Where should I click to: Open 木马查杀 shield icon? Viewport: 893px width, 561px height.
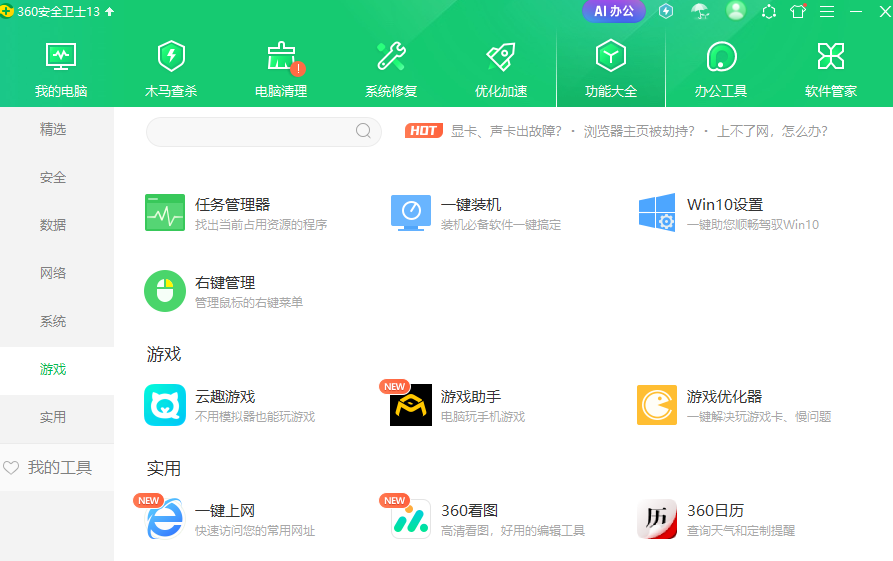[x=171, y=56]
